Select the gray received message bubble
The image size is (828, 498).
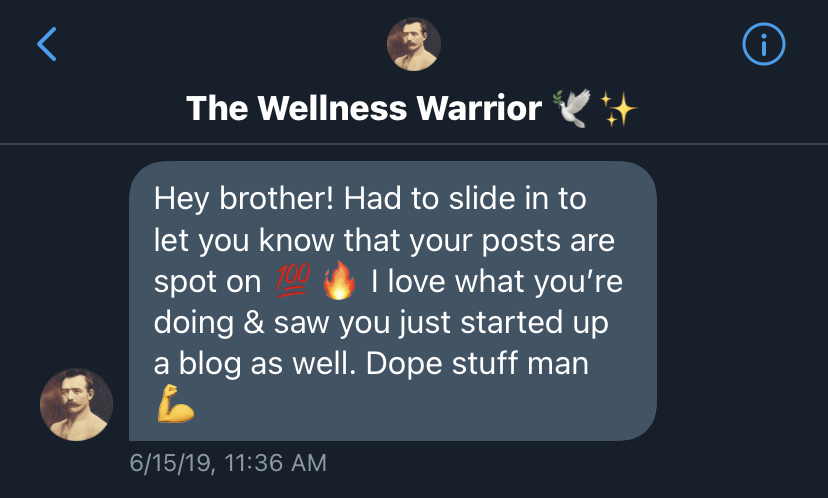coord(393,301)
